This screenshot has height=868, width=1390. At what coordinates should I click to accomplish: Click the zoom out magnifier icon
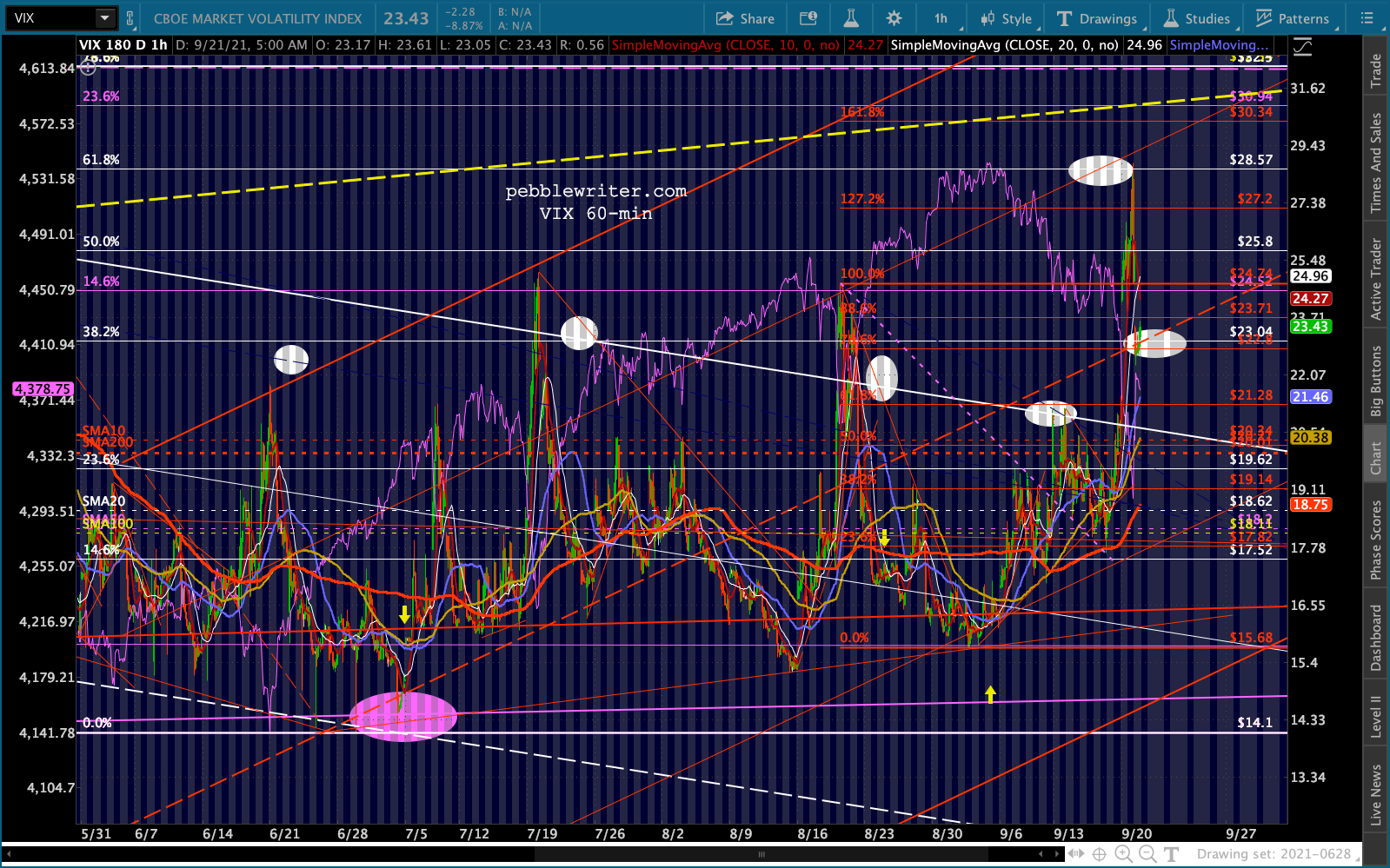pyautogui.click(x=1147, y=854)
